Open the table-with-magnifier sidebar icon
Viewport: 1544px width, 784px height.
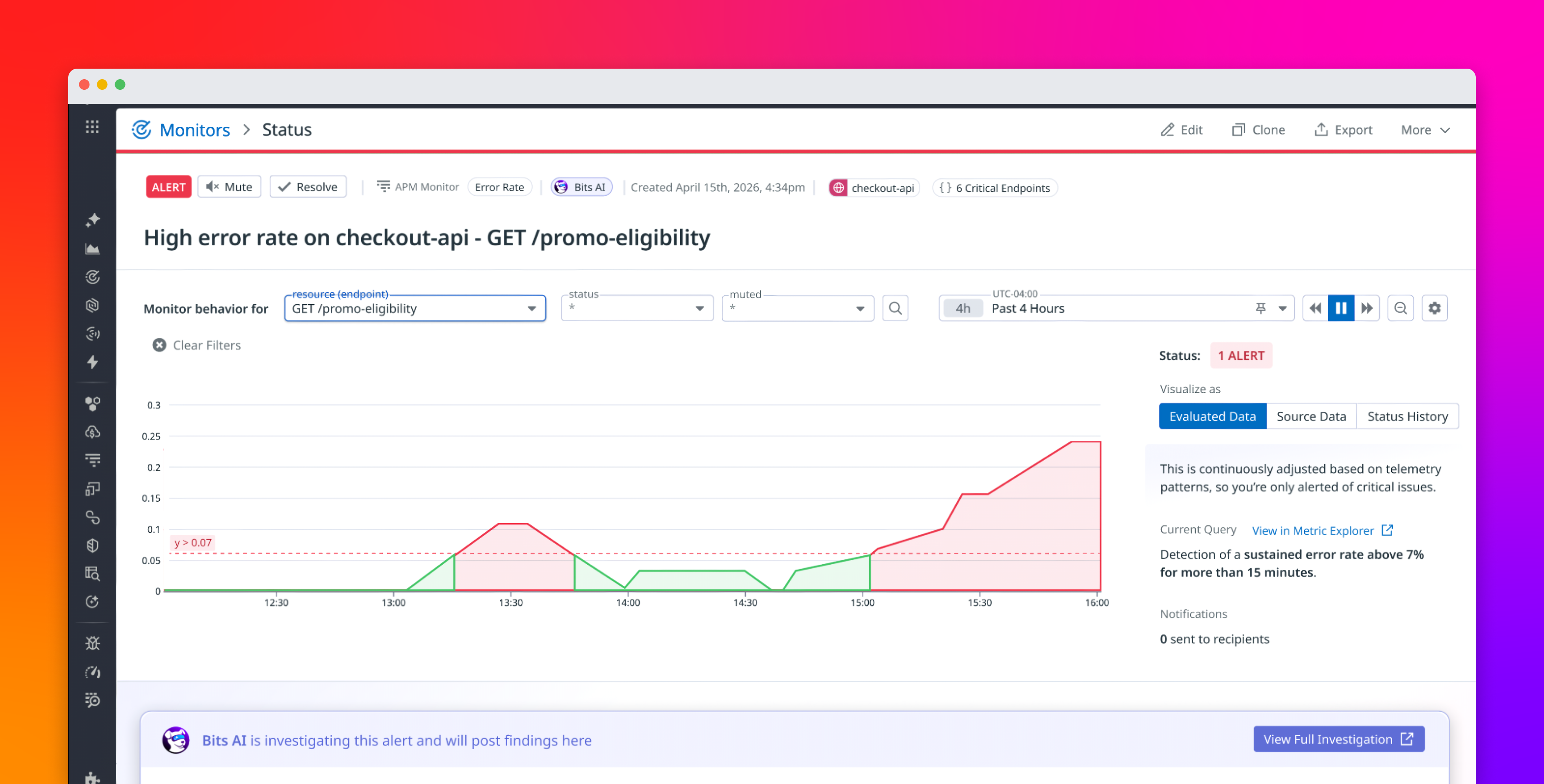pyautogui.click(x=92, y=574)
